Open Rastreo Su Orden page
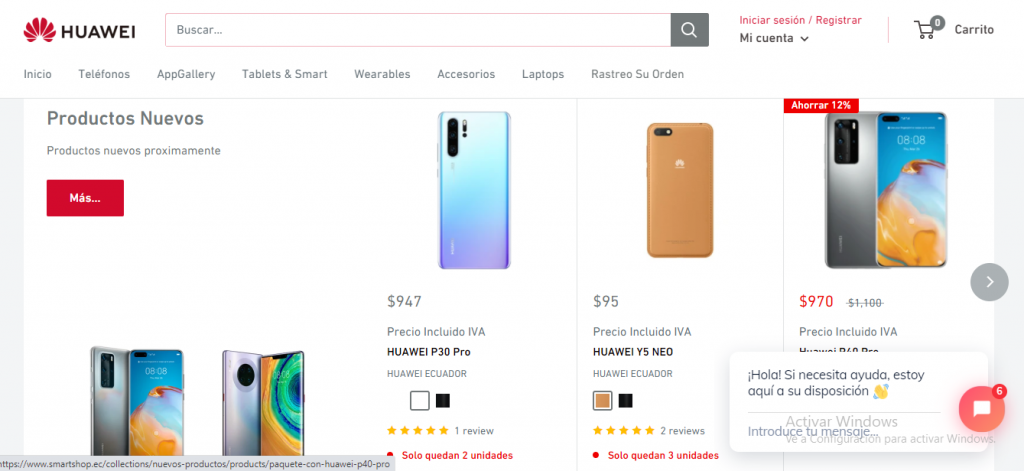This screenshot has height=471, width=1024. 637,74
